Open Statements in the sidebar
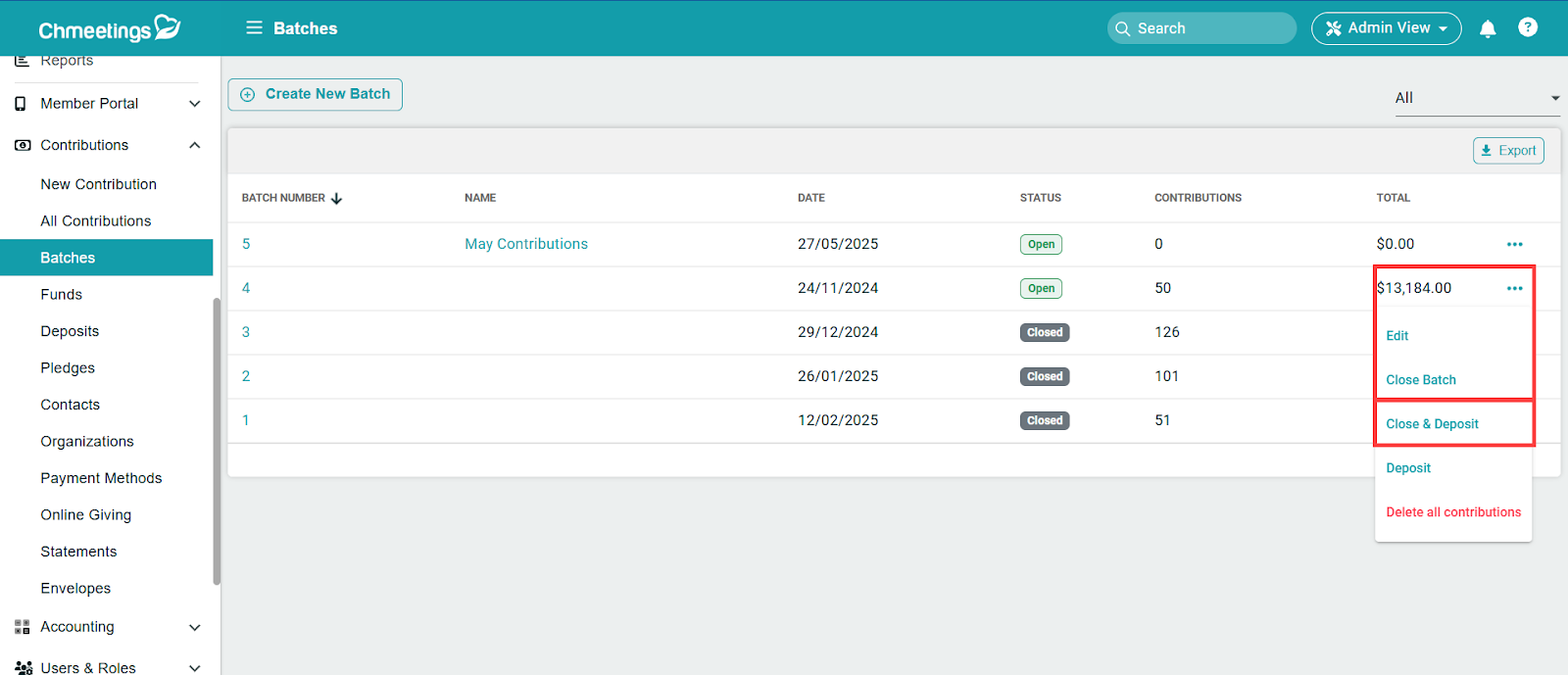This screenshot has width=1568, height=675. coord(78,552)
